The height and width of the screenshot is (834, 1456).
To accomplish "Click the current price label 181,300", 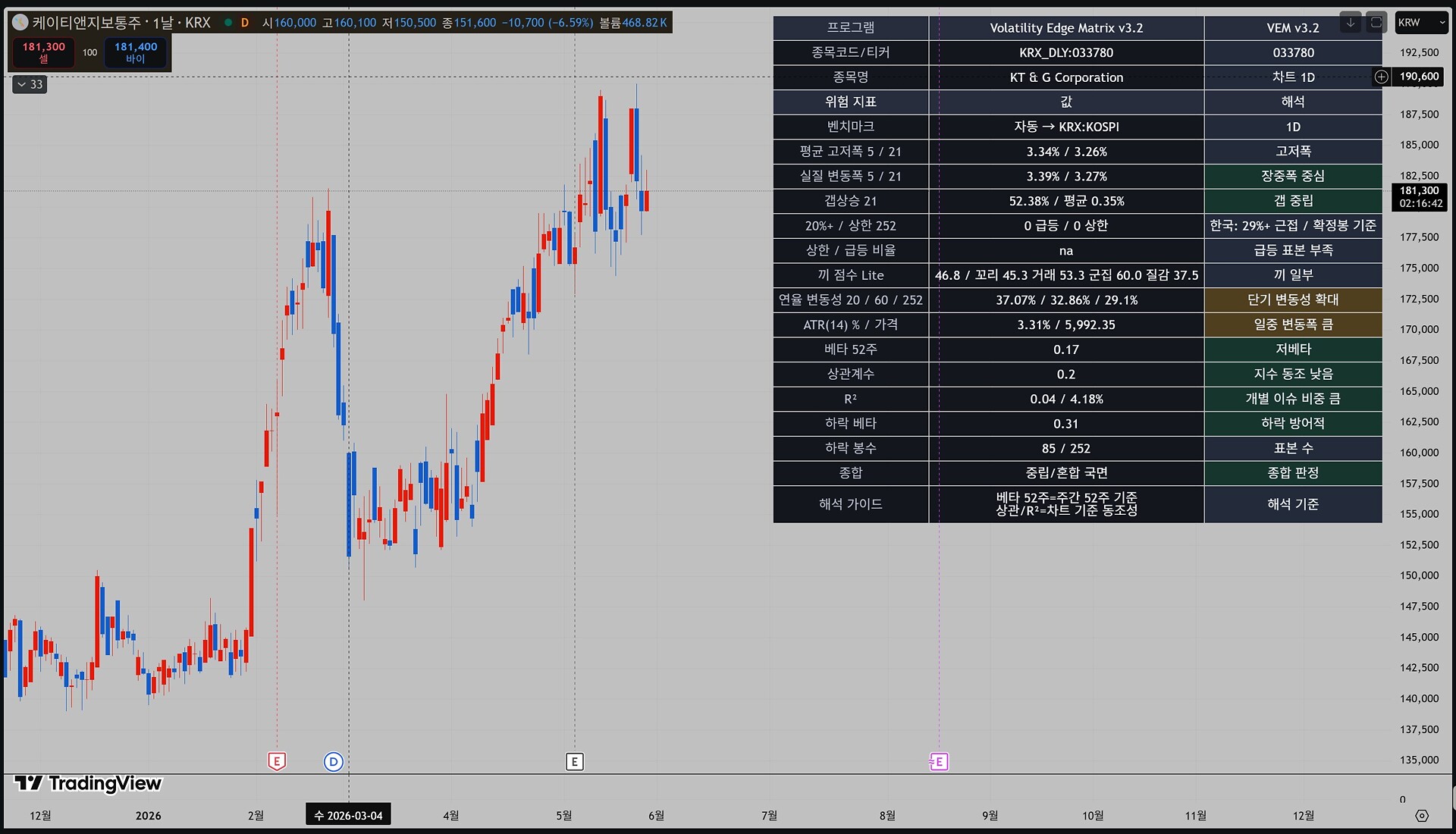I will tap(1420, 197).
